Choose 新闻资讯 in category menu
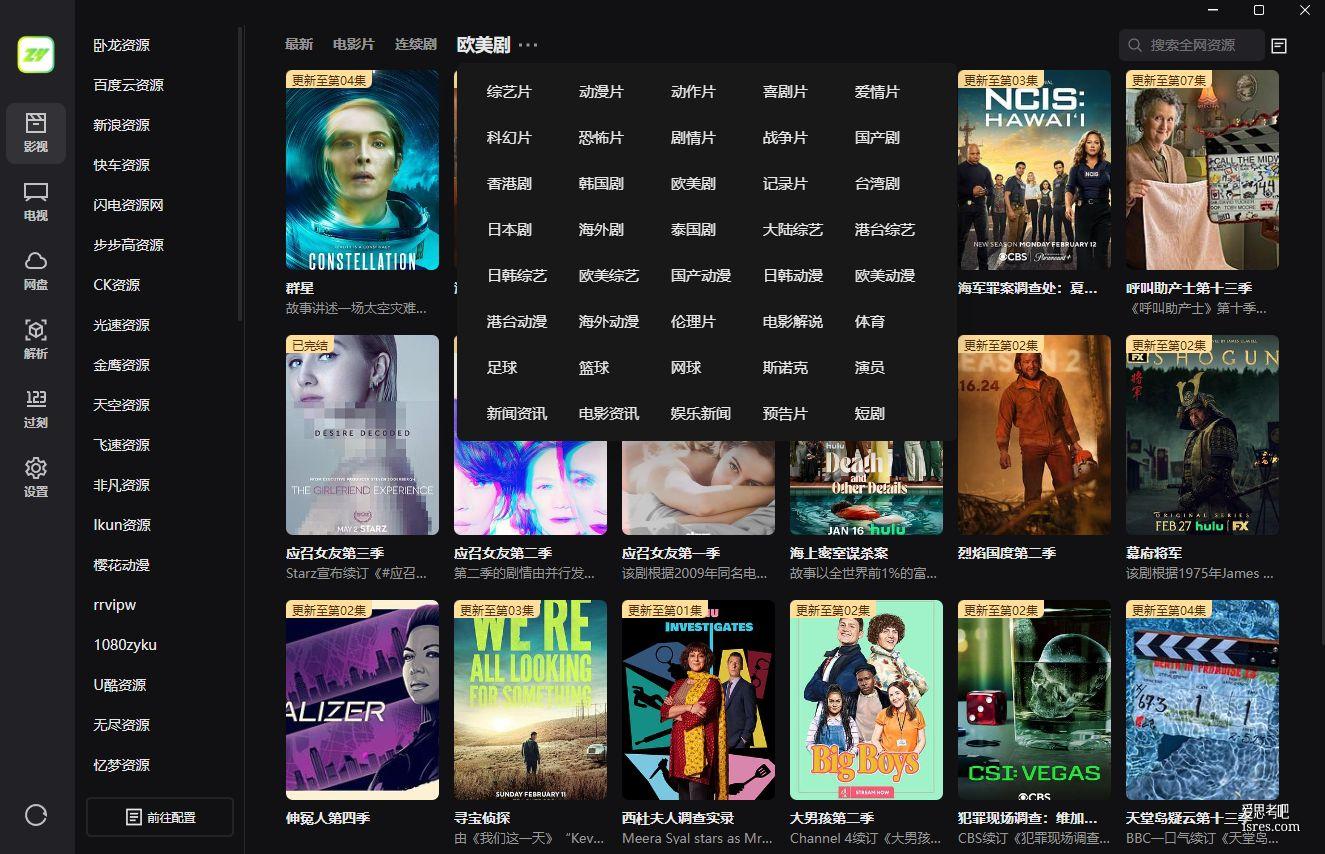 [x=517, y=413]
